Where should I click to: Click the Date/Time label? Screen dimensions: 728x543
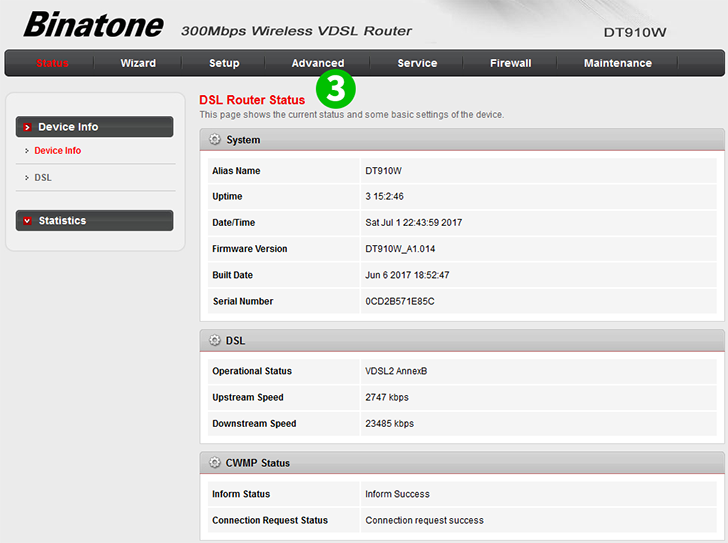click(x=234, y=222)
